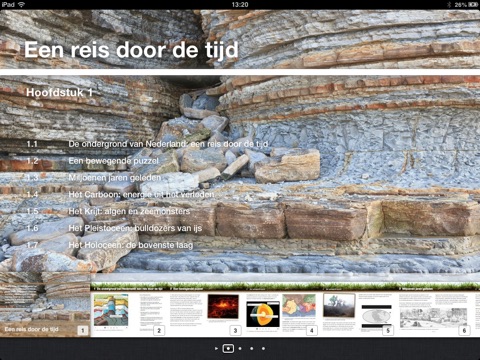
Task: Open section 1.7 Het Holoceen: de bovenste laag
Action: 110,245
